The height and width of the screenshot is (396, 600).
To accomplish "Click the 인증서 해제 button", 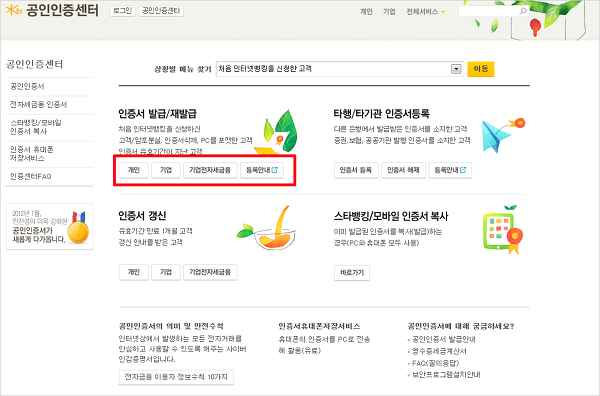I will (403, 170).
